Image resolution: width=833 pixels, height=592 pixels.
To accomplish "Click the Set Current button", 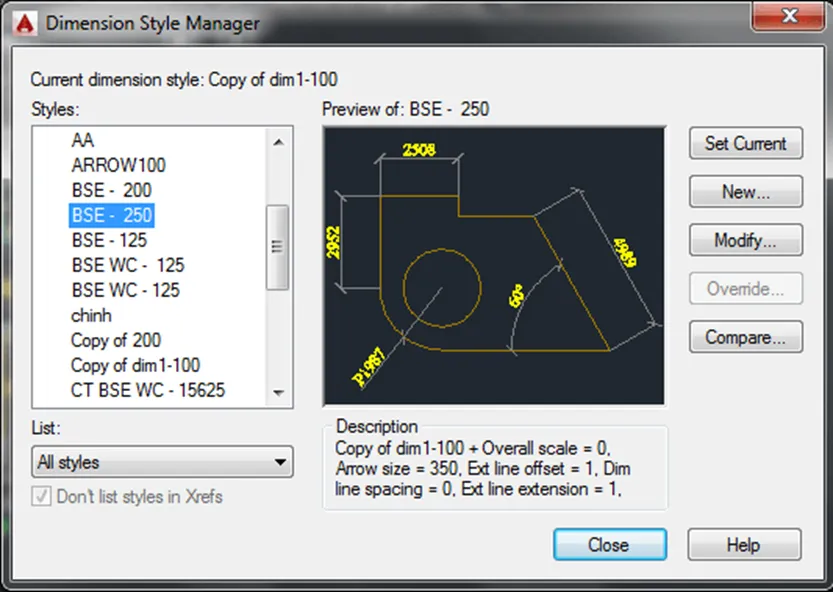I will [x=745, y=143].
